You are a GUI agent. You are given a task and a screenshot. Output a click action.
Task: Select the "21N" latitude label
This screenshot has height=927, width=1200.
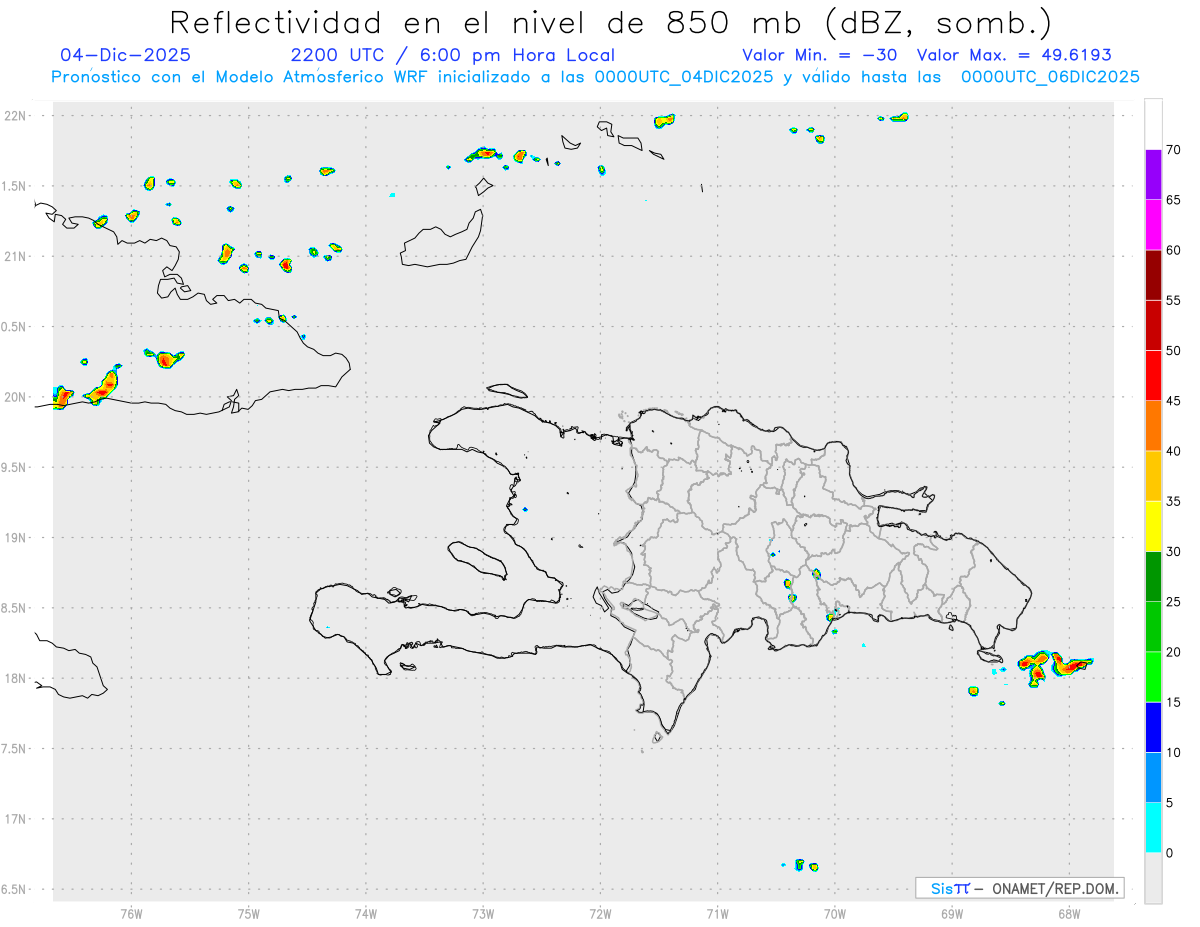click(15, 257)
